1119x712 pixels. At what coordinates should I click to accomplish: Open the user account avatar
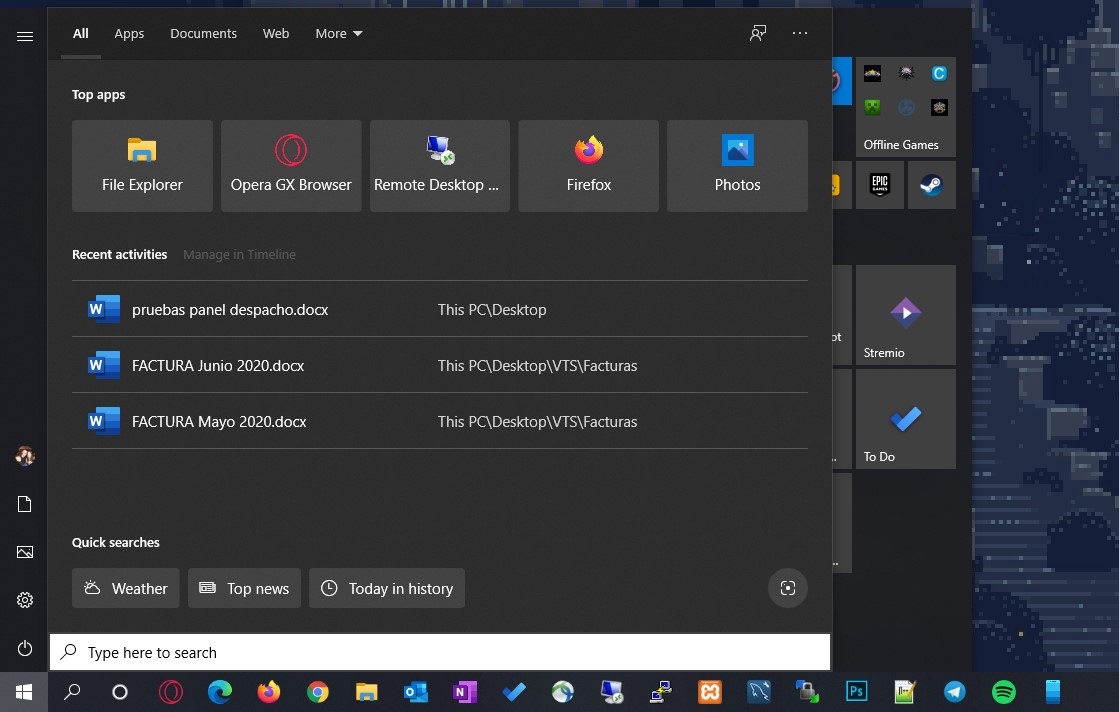(25, 456)
